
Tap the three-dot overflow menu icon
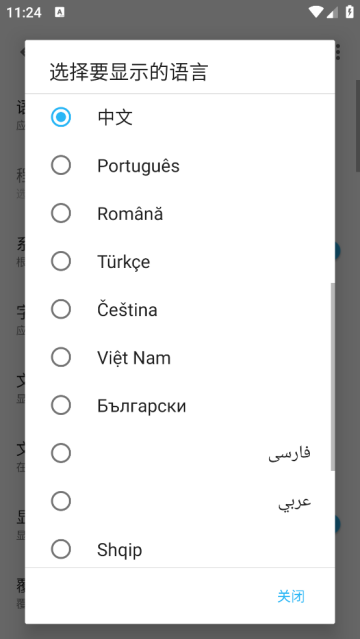point(338,52)
